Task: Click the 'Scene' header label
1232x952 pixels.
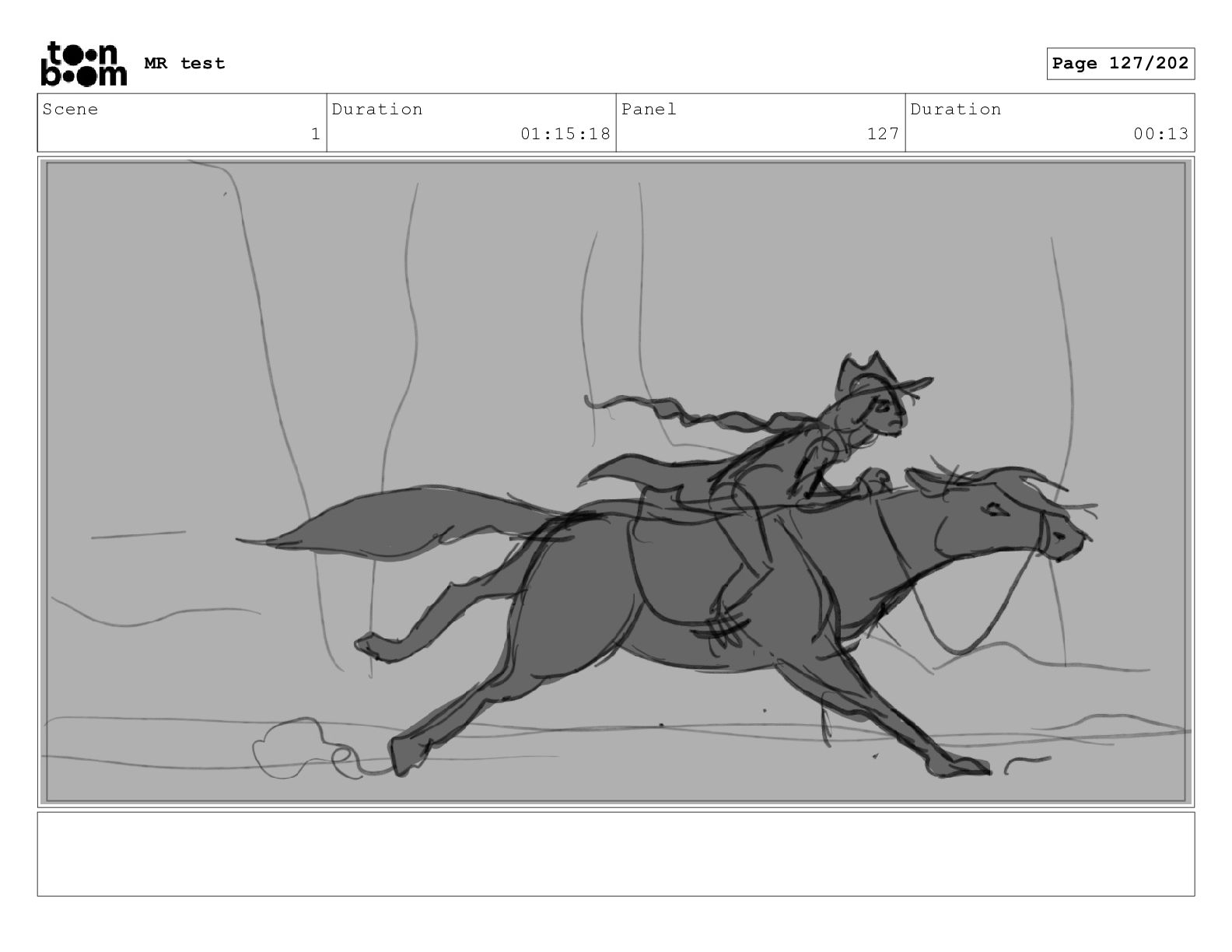Action: point(71,109)
